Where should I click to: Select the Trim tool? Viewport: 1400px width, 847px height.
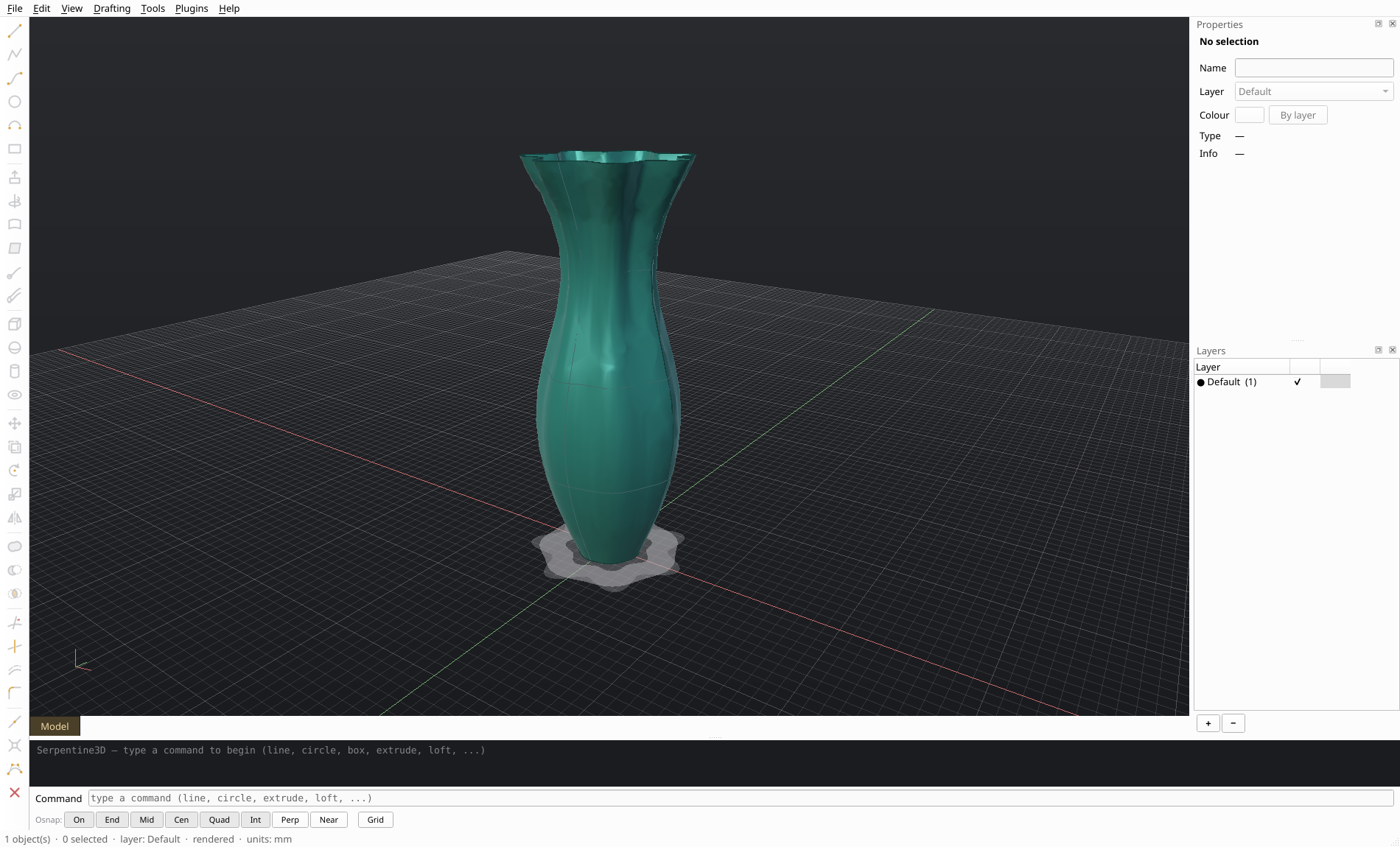(15, 623)
